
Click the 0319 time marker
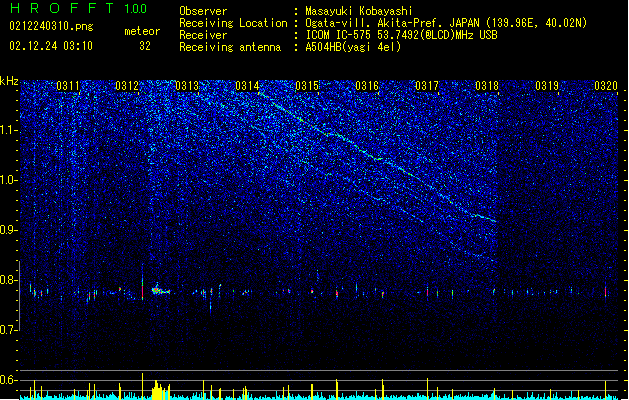pos(547,85)
